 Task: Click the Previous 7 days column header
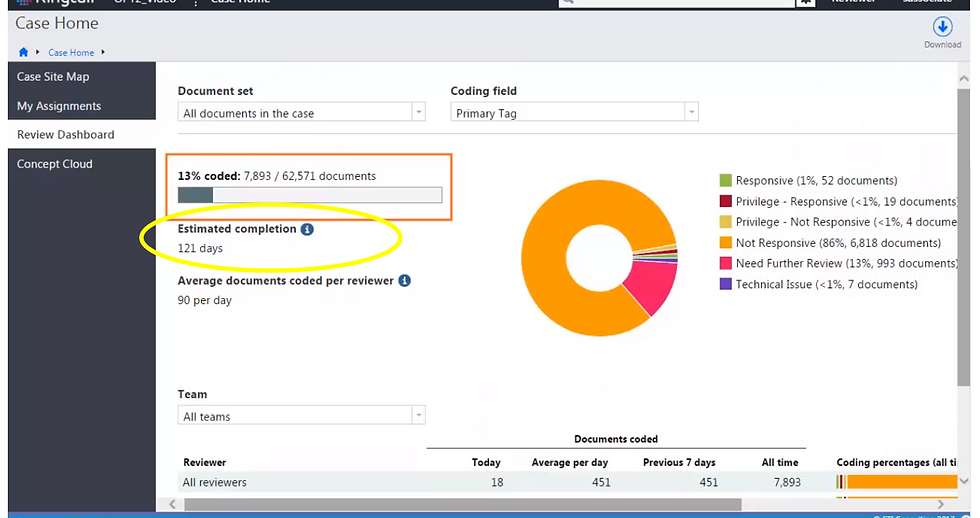(x=679, y=462)
